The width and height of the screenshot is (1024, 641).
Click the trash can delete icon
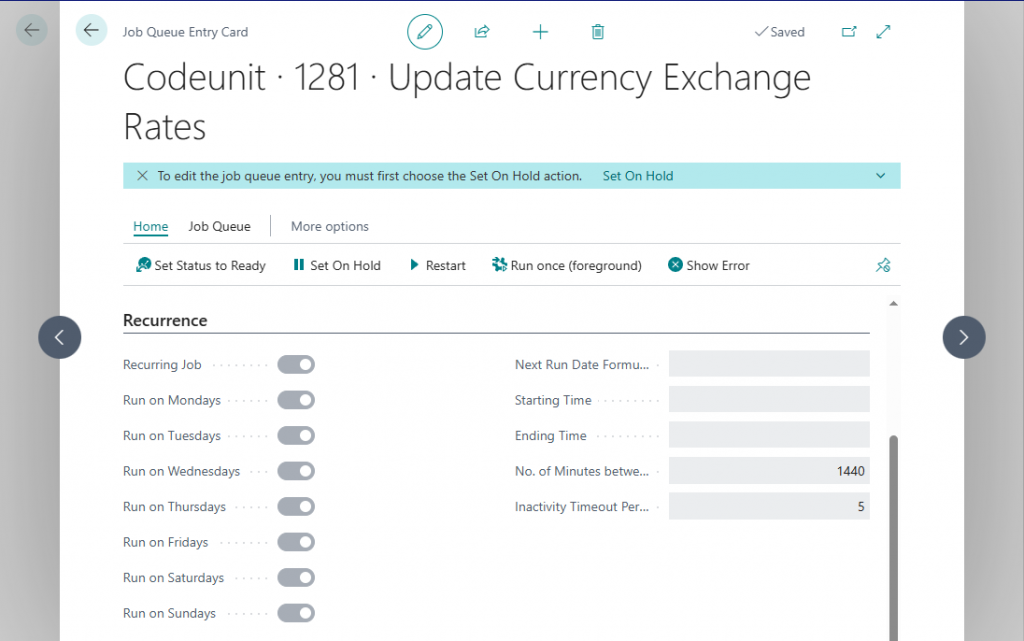598,32
